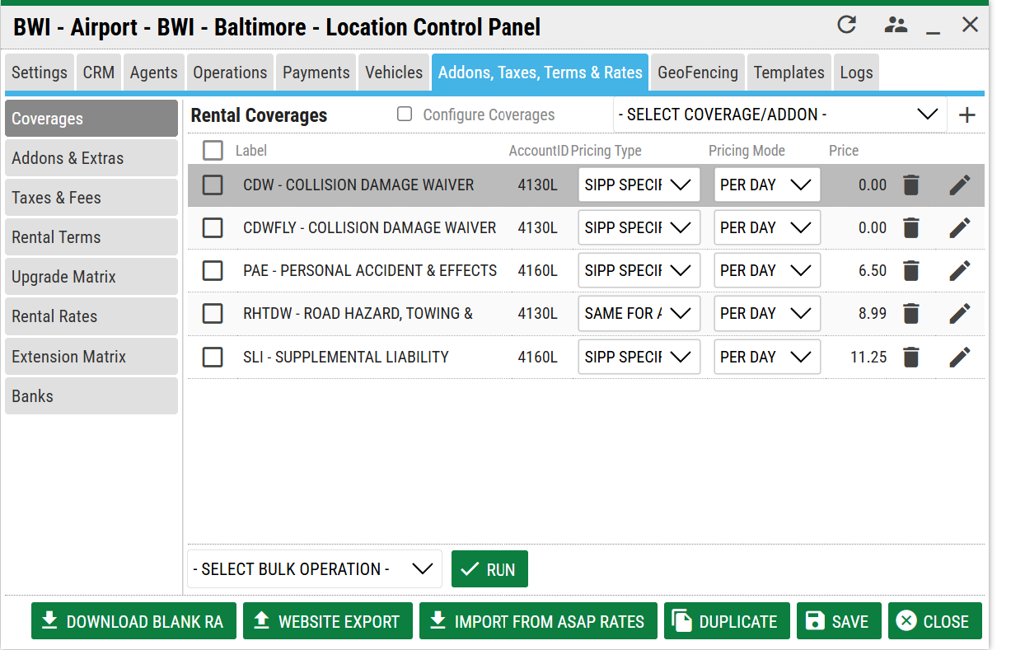Click the plus icon to add coverage
1011x650 pixels.
(966, 115)
